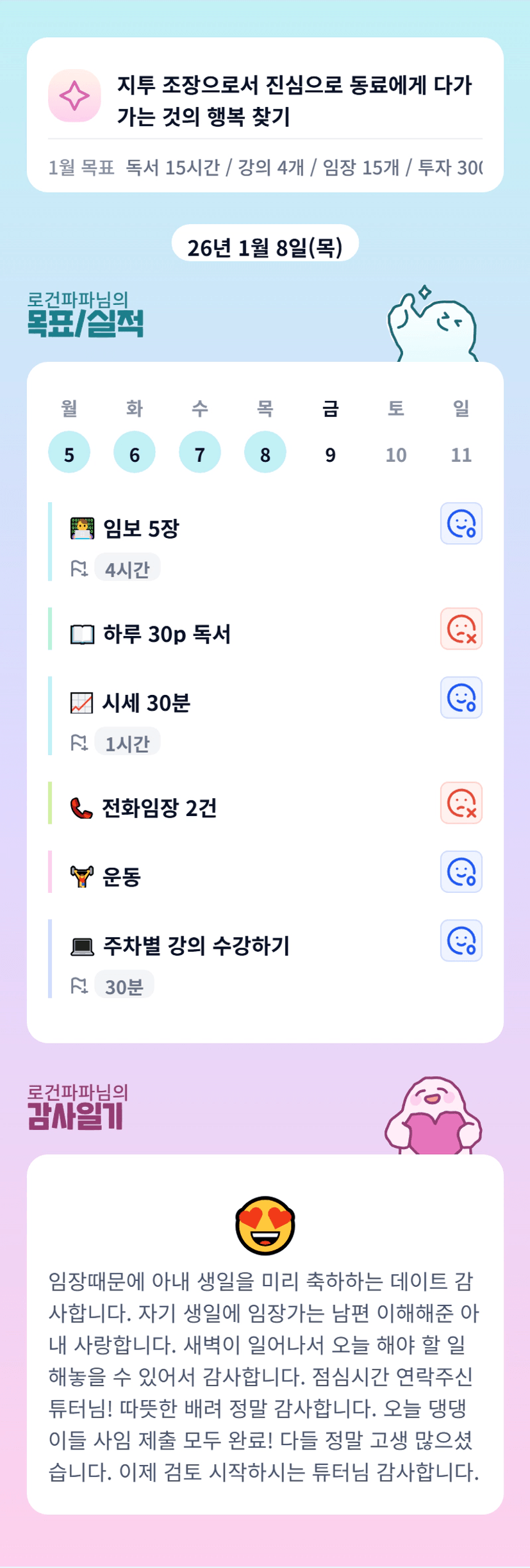Select Friday the 9th in the week row
This screenshot has height=1568, width=530.
click(x=330, y=454)
